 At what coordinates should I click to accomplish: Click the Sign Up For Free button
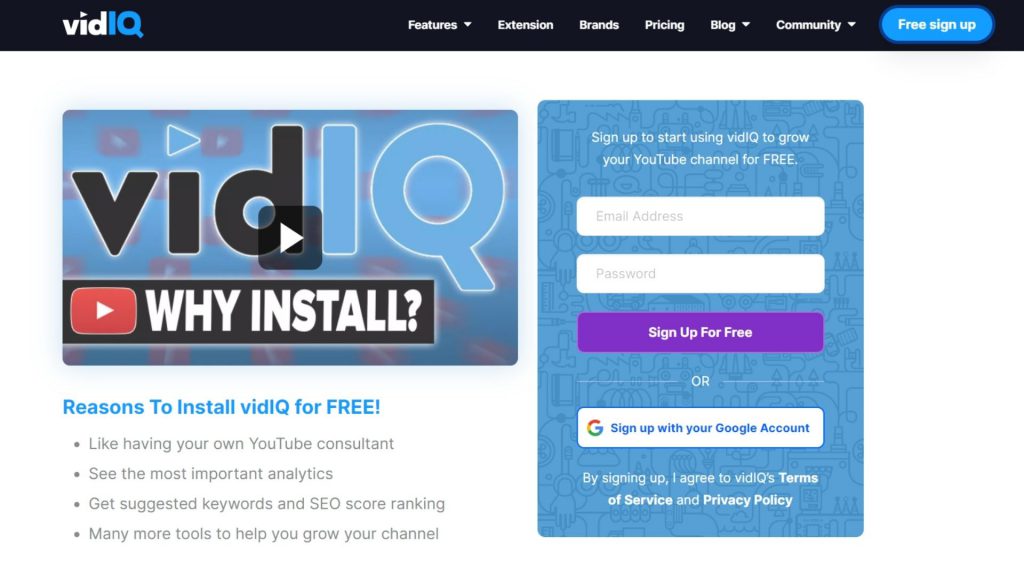[700, 332]
